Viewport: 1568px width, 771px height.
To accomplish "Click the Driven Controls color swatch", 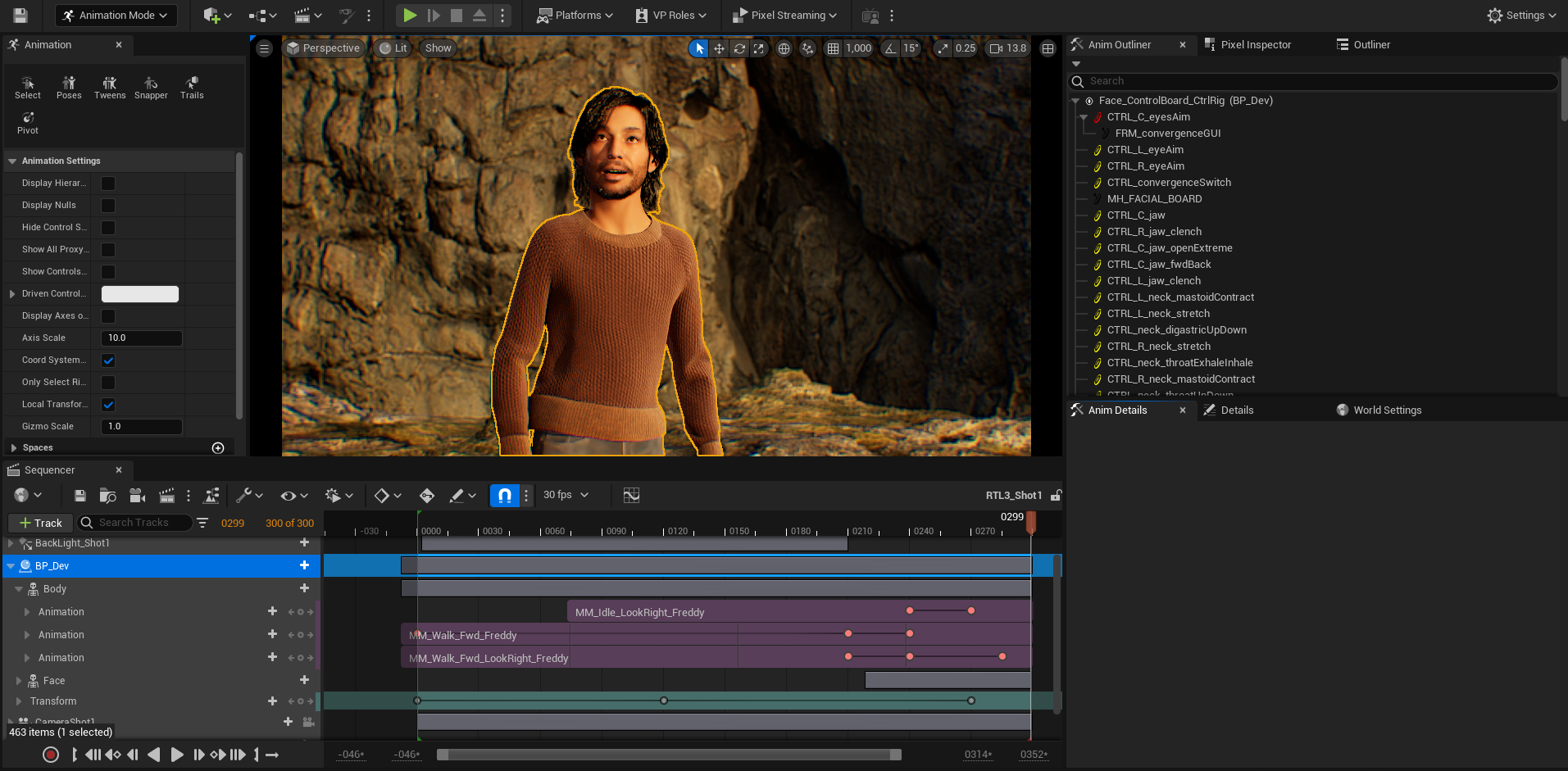I will pyautogui.click(x=140, y=294).
